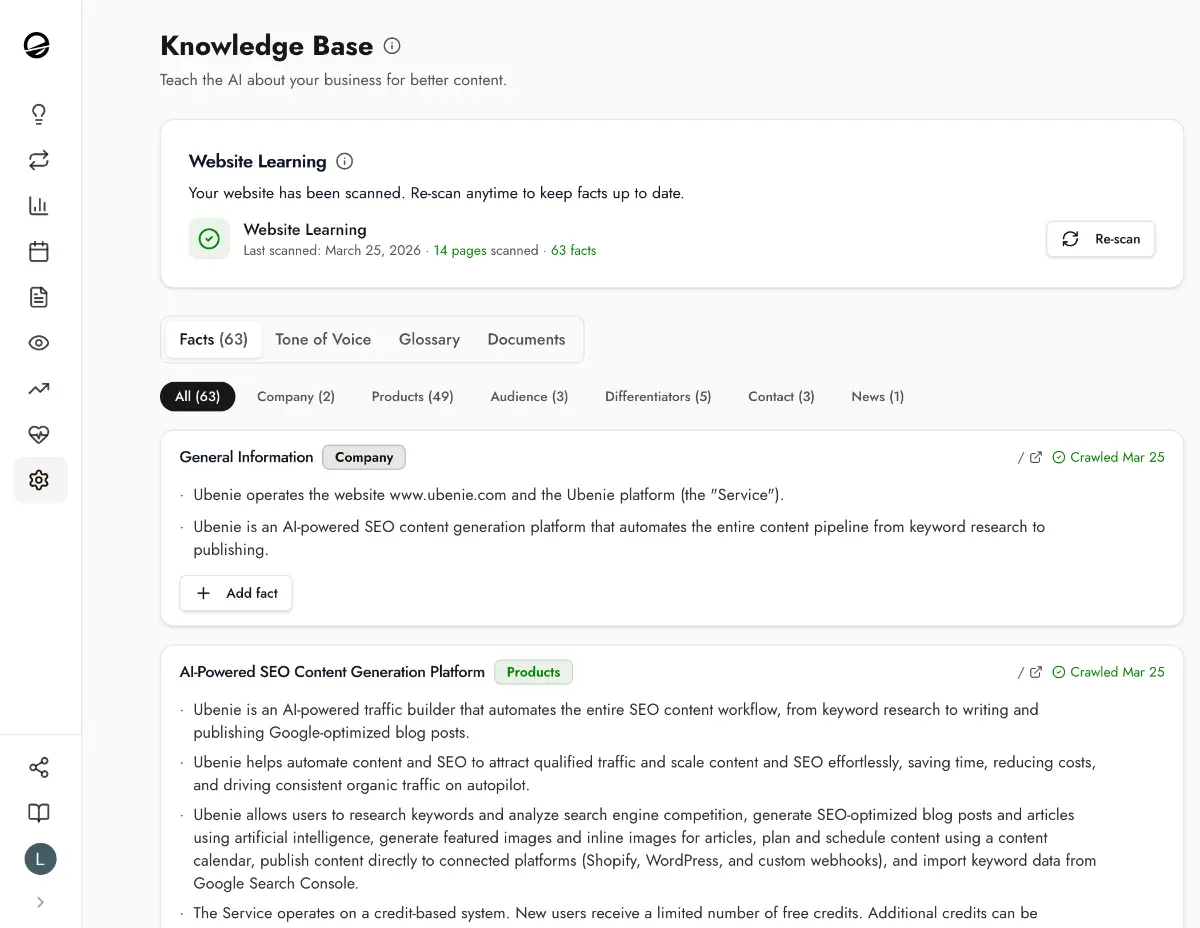Switch to the Tone of Voice tab
This screenshot has width=1200, height=928.
[x=323, y=339]
